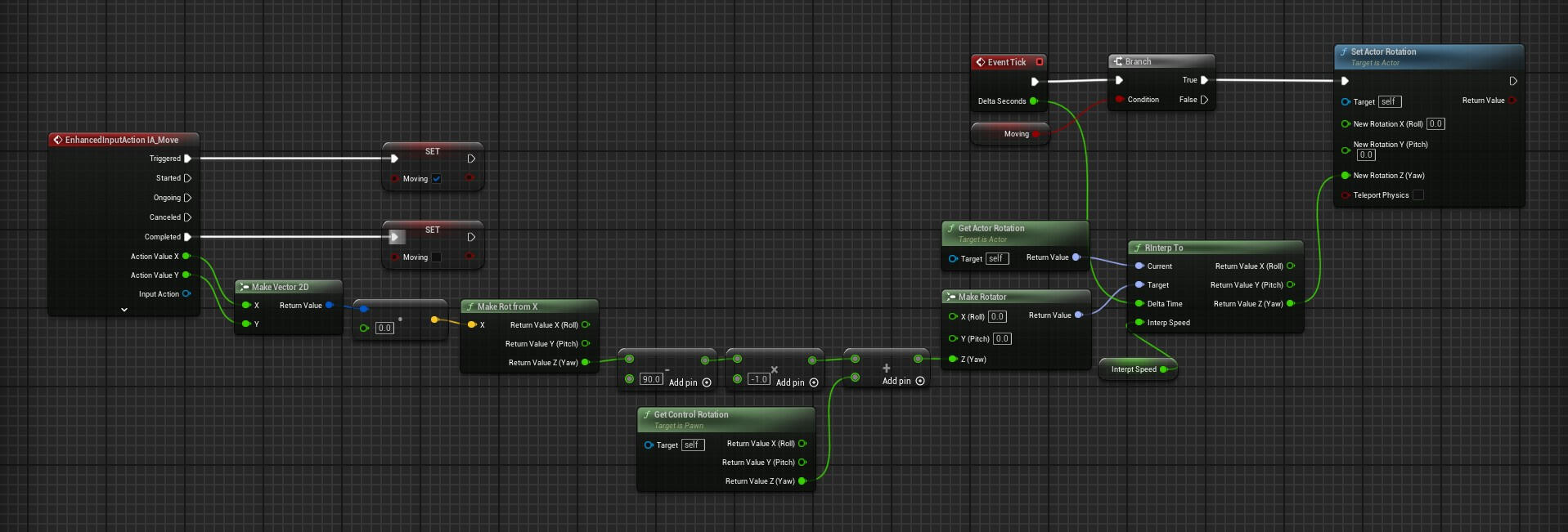The image size is (1568, 532).
Task: Click the Branch node's True exec pin
Action: point(1204,80)
